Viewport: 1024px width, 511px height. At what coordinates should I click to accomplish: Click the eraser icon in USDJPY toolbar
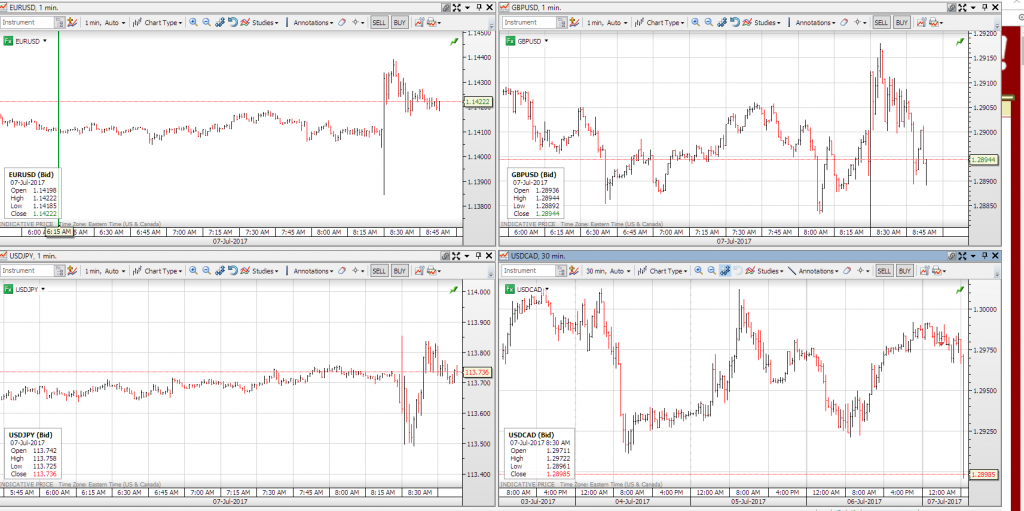click(343, 271)
